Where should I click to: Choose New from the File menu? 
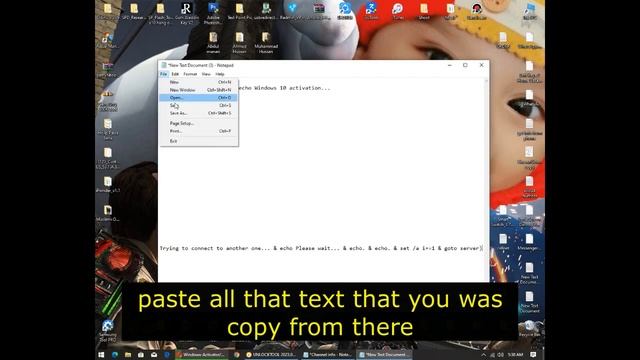[198, 82]
